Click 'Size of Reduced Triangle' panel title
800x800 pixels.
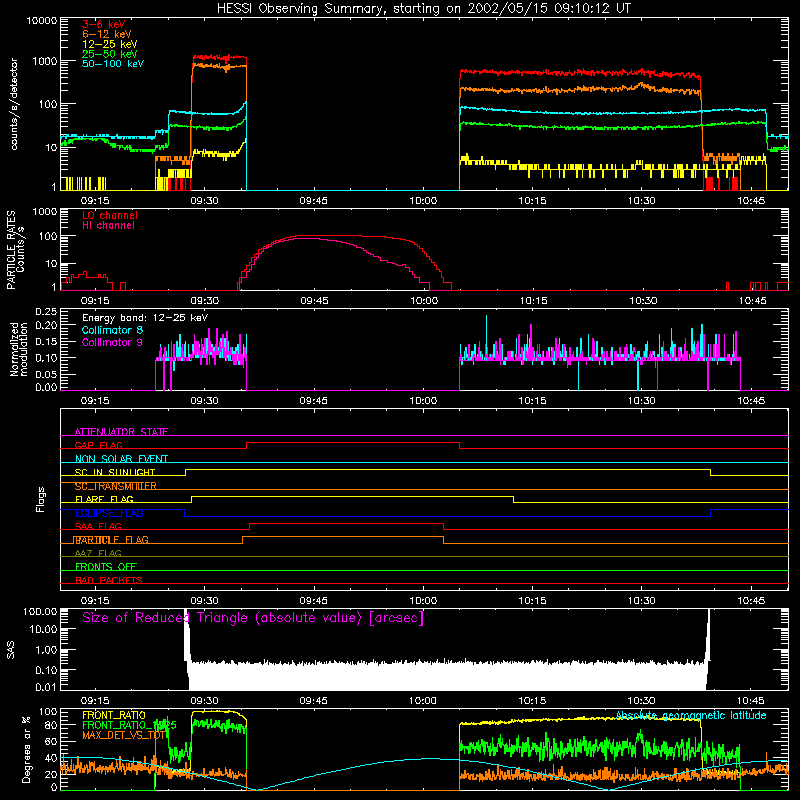[x=253, y=618]
